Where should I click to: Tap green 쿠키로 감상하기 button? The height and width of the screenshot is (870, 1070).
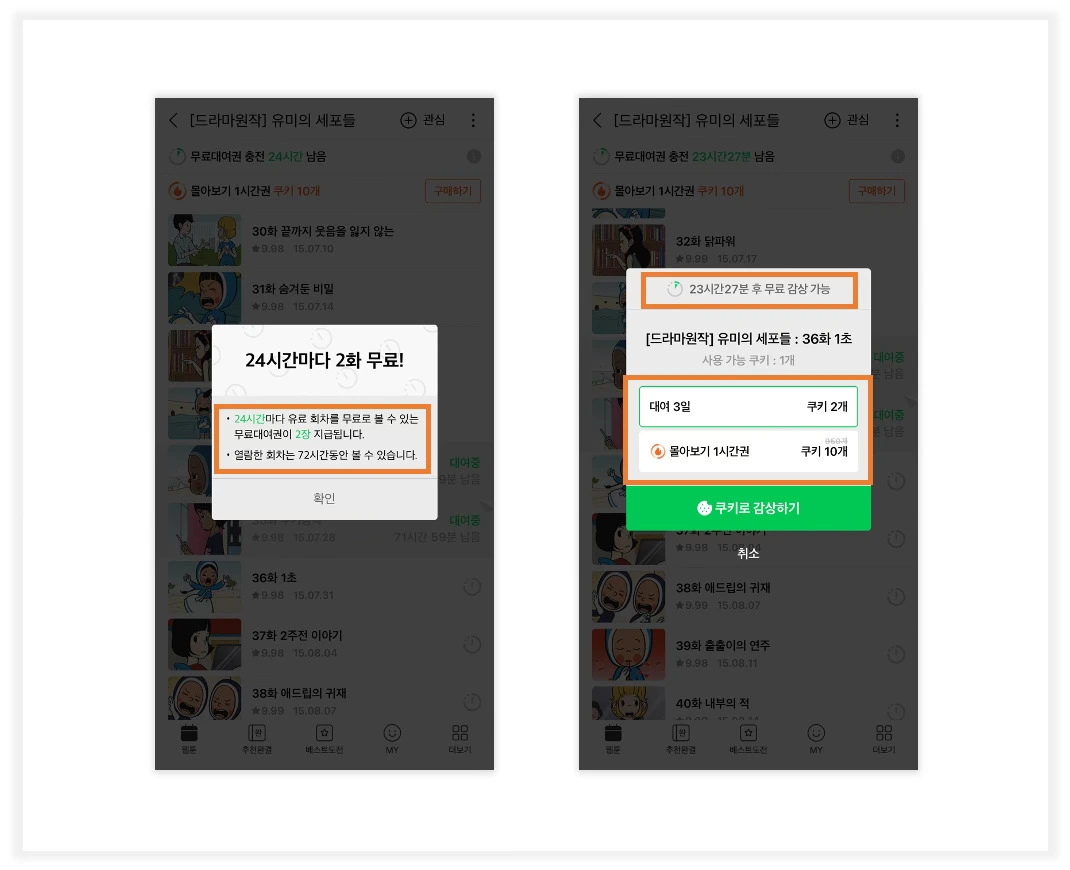(748, 508)
